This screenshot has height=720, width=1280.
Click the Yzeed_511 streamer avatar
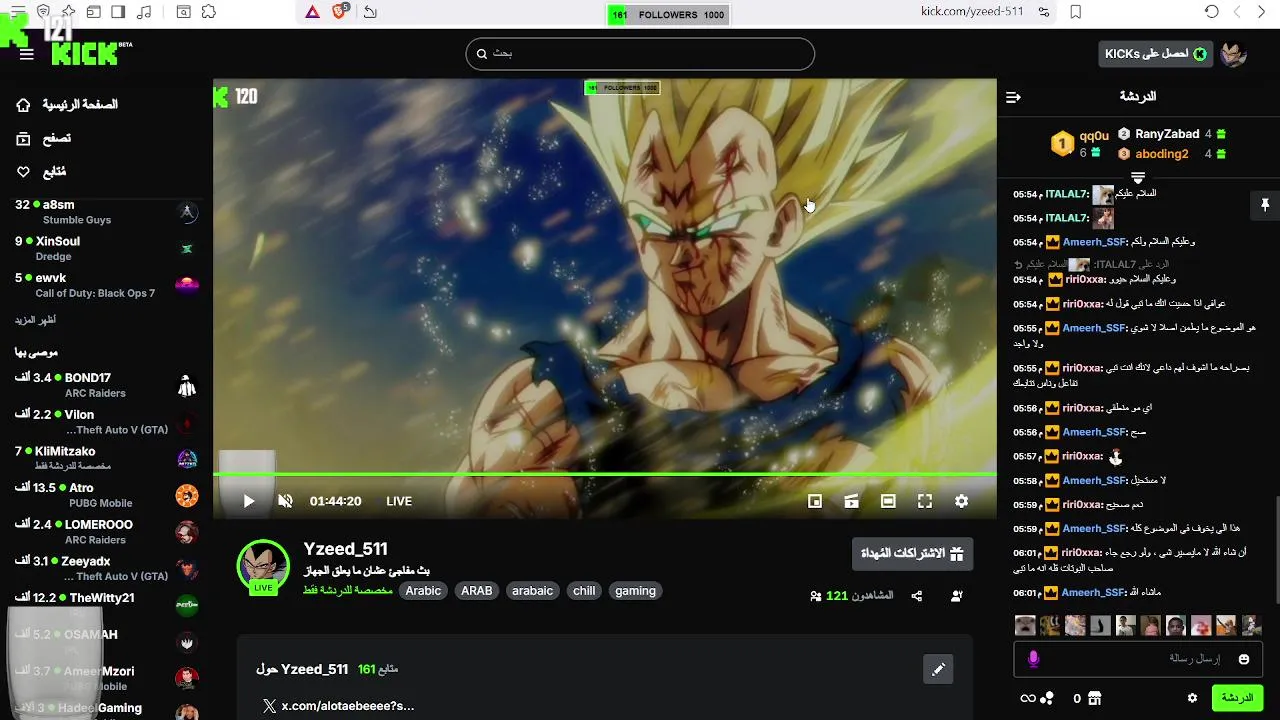(x=263, y=565)
